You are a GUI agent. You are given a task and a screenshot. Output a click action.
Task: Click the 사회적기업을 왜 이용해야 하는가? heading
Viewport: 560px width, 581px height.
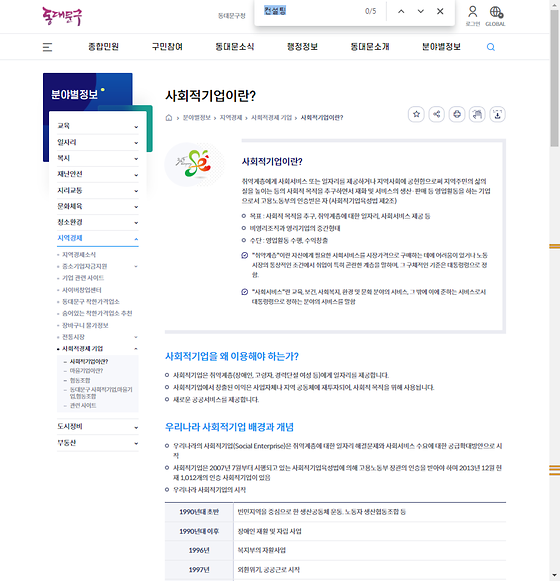click(232, 356)
